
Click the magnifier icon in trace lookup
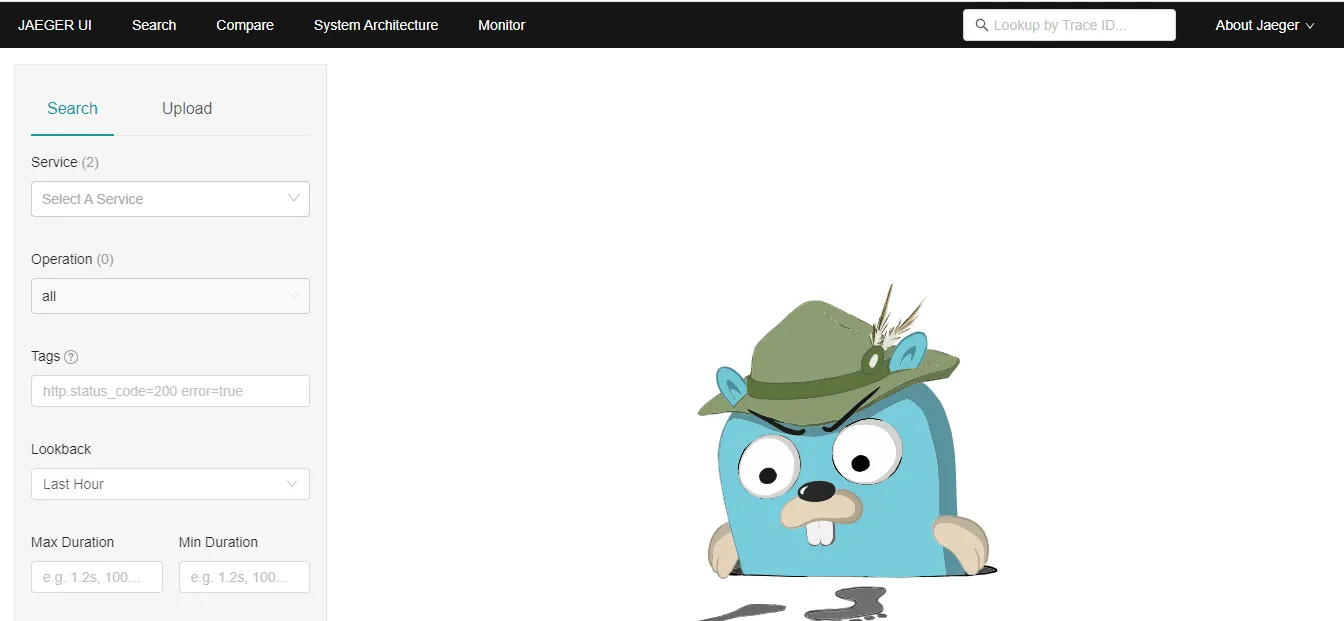click(x=981, y=25)
